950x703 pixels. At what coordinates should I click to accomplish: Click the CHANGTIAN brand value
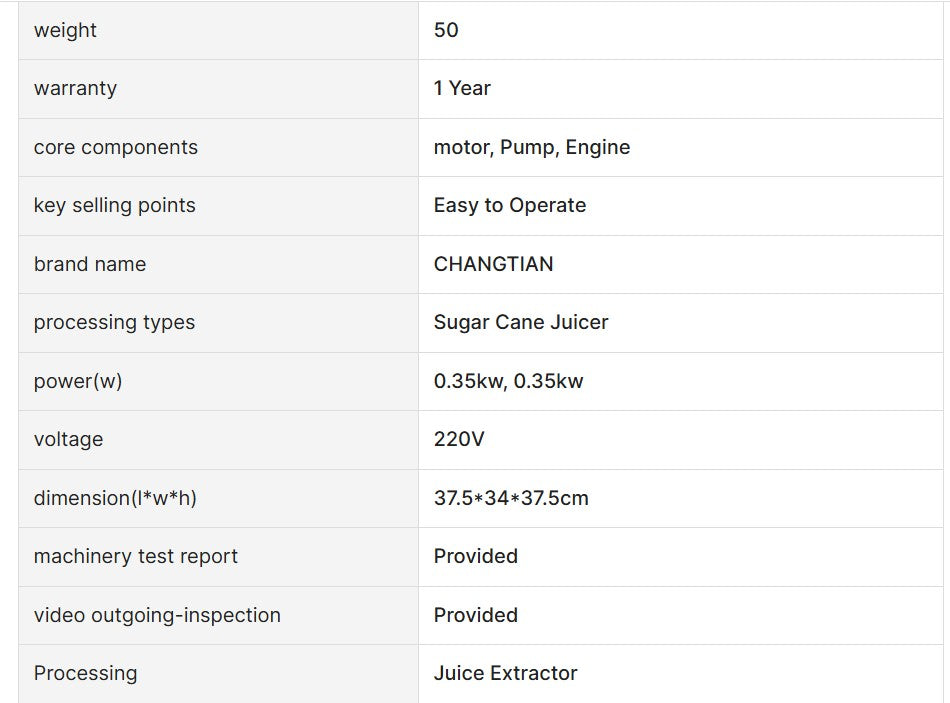pos(493,264)
